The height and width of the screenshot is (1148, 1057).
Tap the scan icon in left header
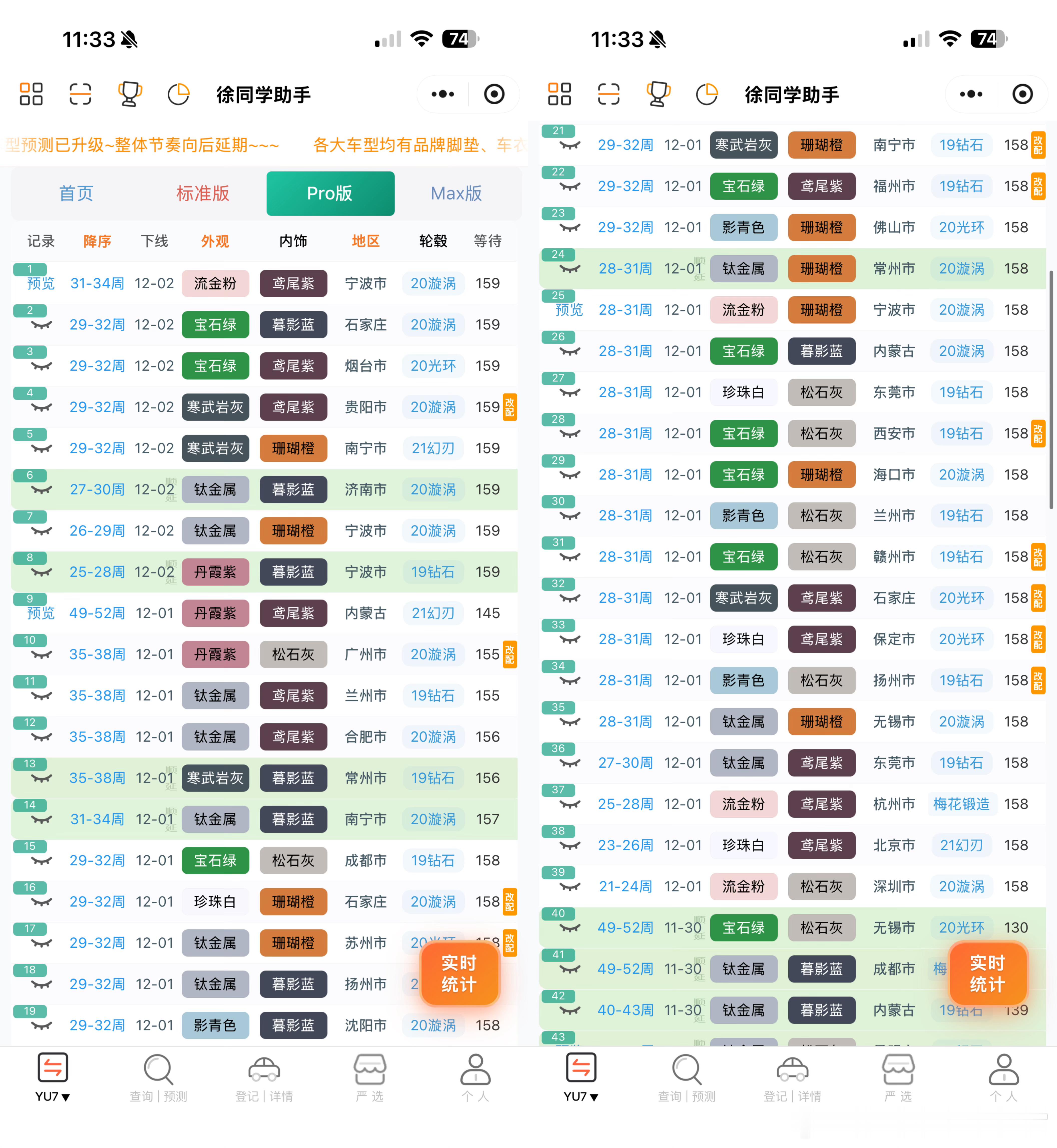point(80,94)
